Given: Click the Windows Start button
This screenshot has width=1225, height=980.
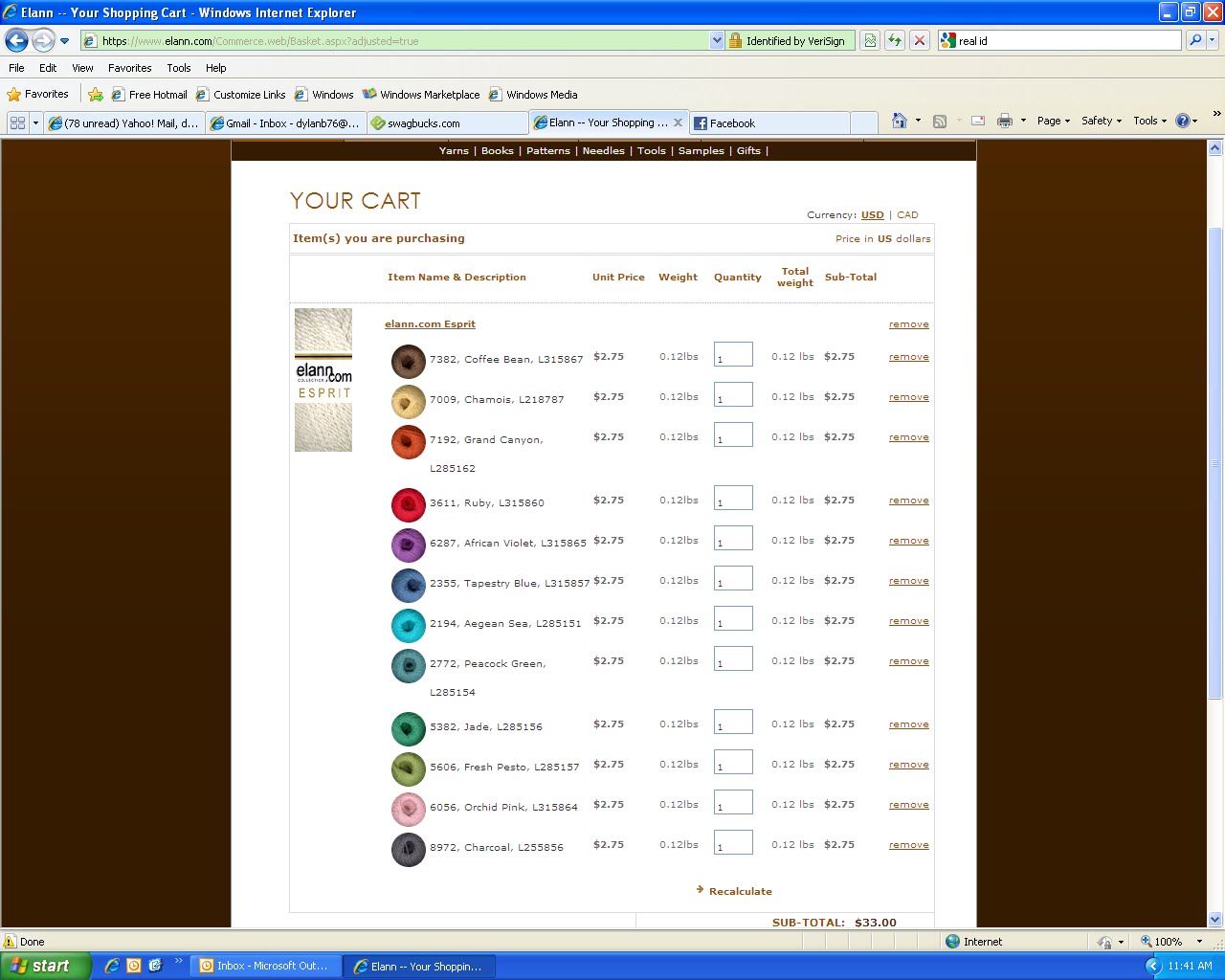Looking at the screenshot, I should [x=46, y=966].
